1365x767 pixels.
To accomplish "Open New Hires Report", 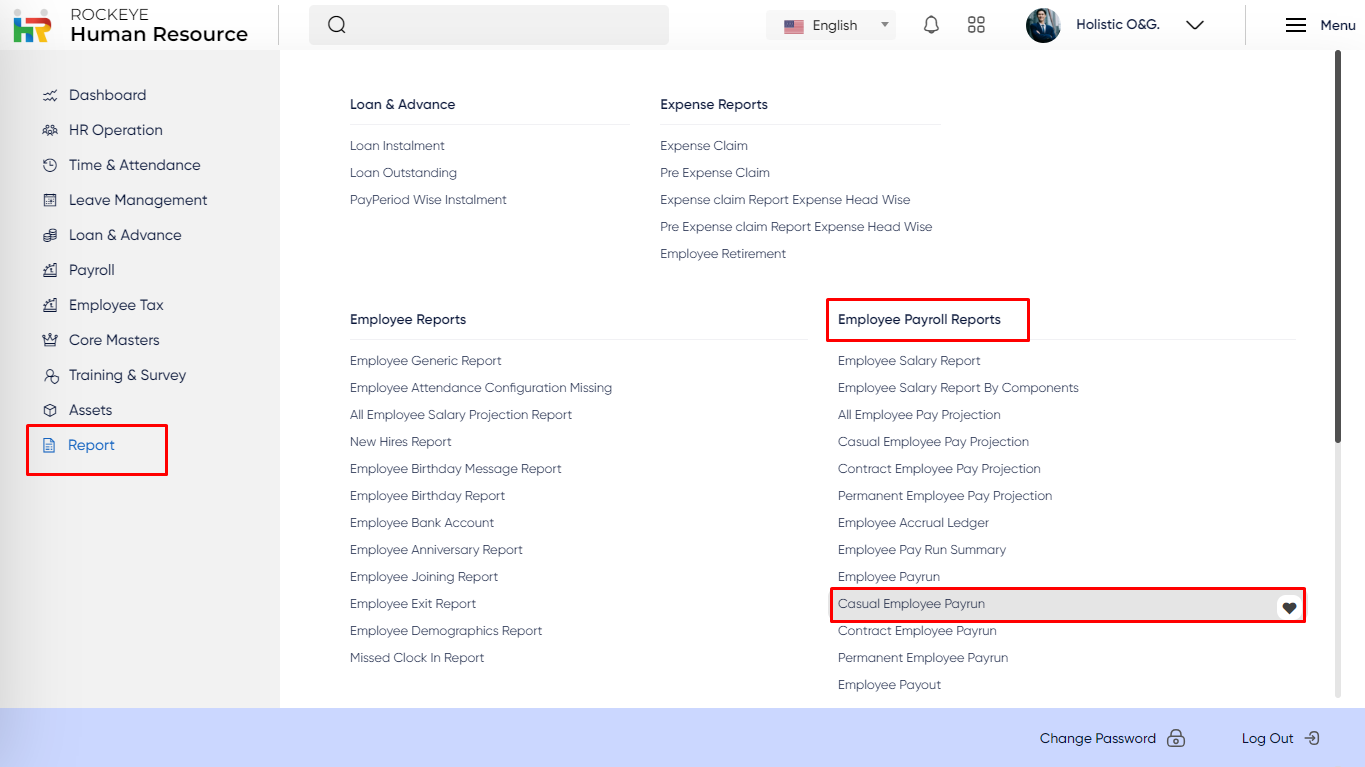I will pos(401,442).
